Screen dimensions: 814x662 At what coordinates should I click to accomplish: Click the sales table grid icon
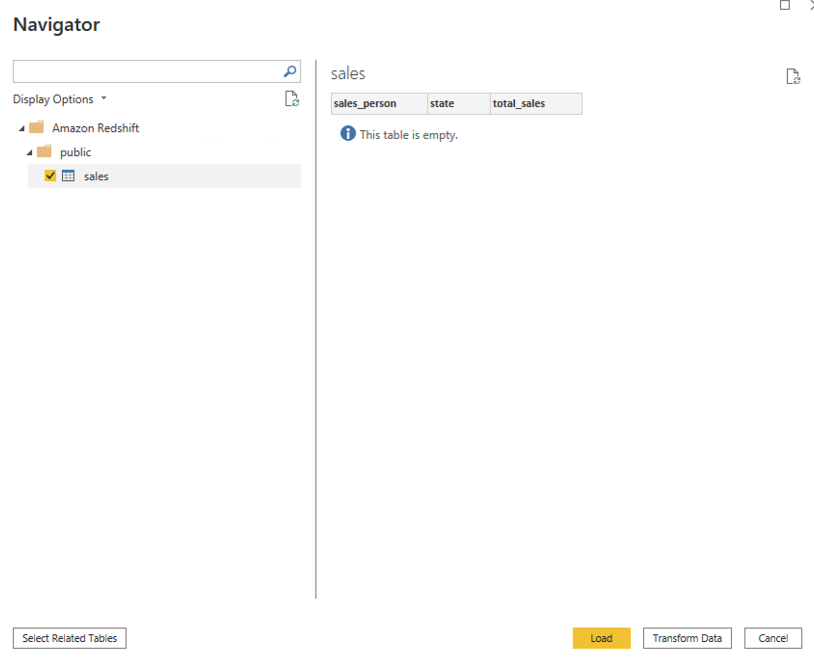pyautogui.click(x=69, y=176)
